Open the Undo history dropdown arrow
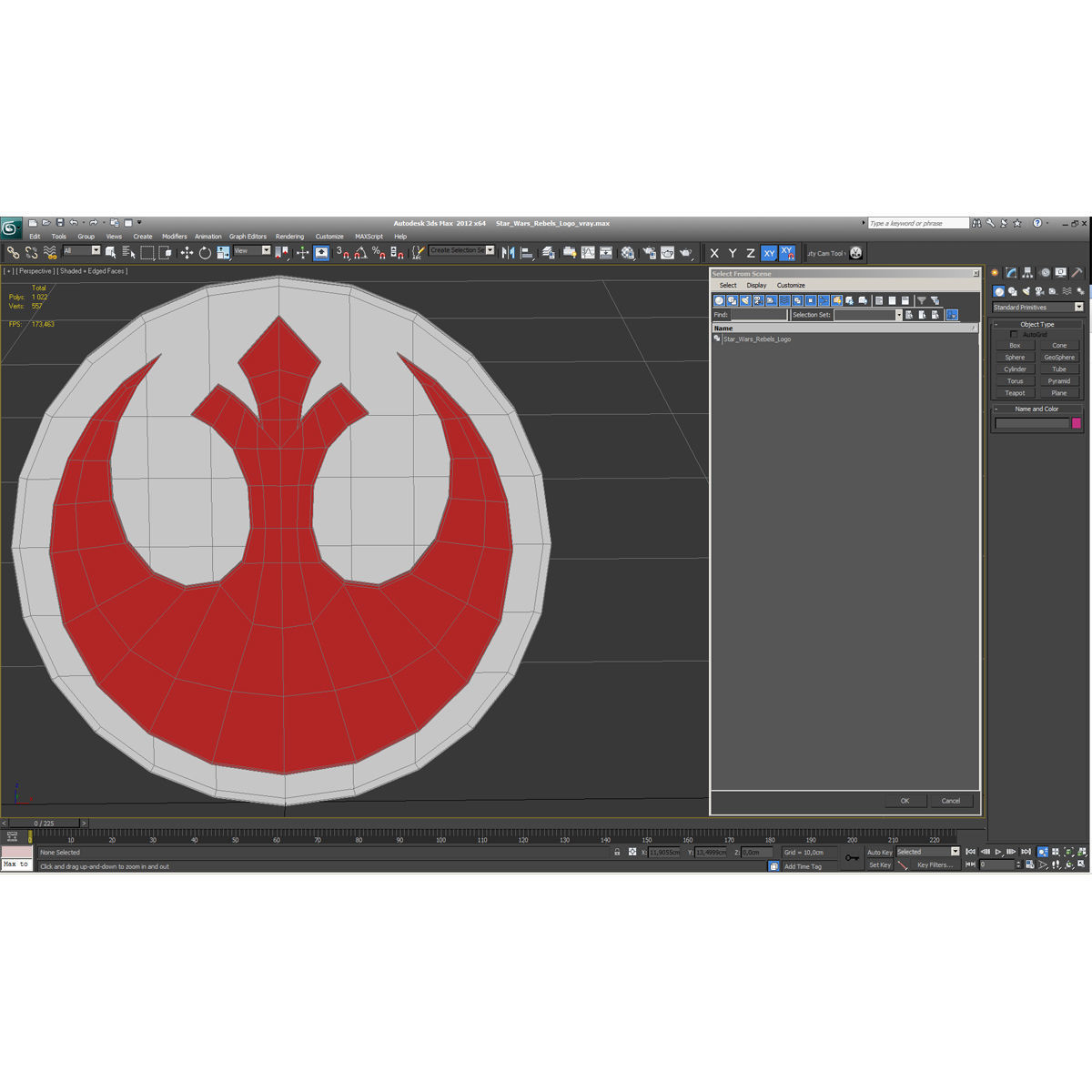Viewport: 1092px width, 1092px height. 82,222
